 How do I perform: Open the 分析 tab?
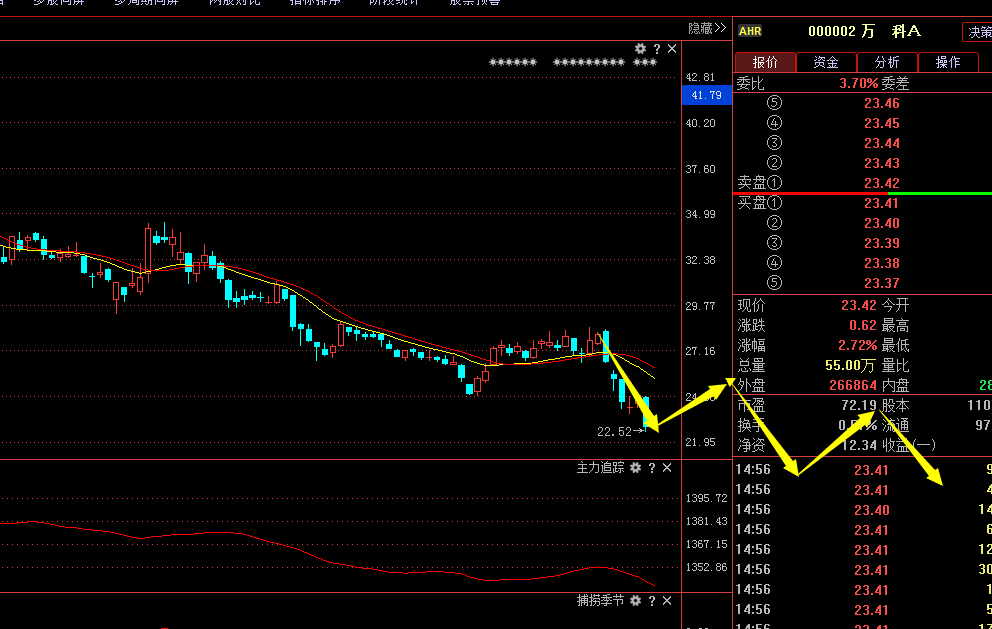point(887,62)
